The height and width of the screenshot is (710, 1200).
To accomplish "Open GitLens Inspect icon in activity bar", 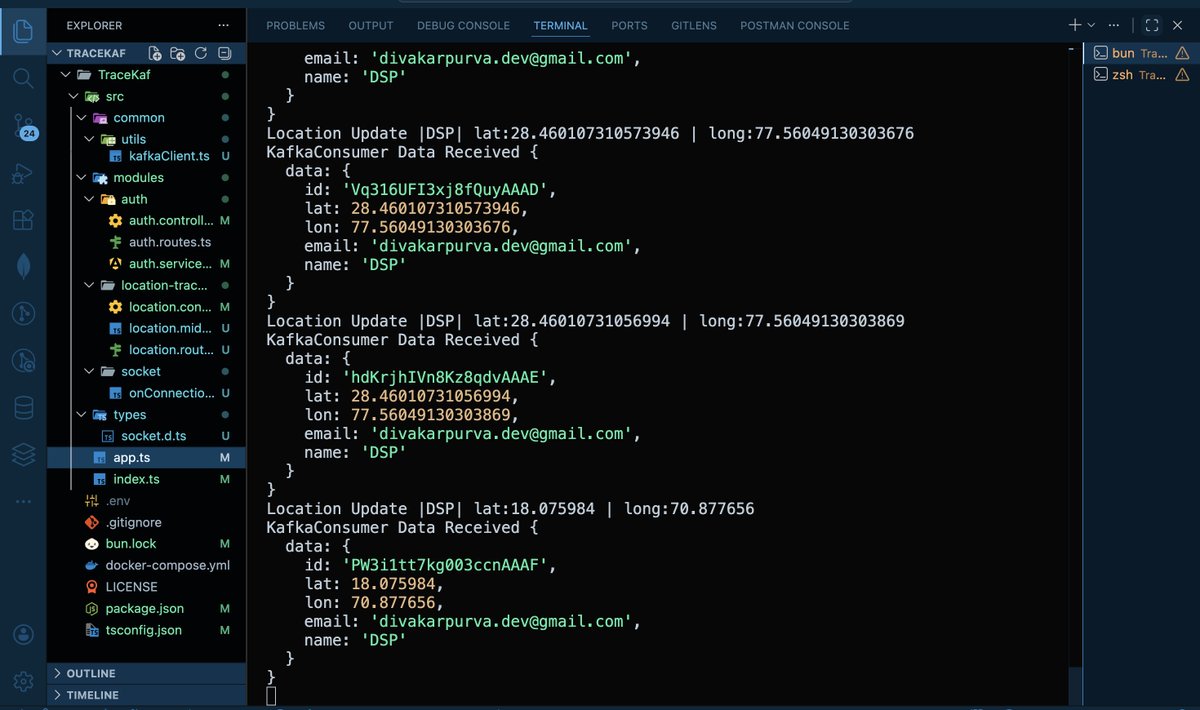I will point(23,361).
